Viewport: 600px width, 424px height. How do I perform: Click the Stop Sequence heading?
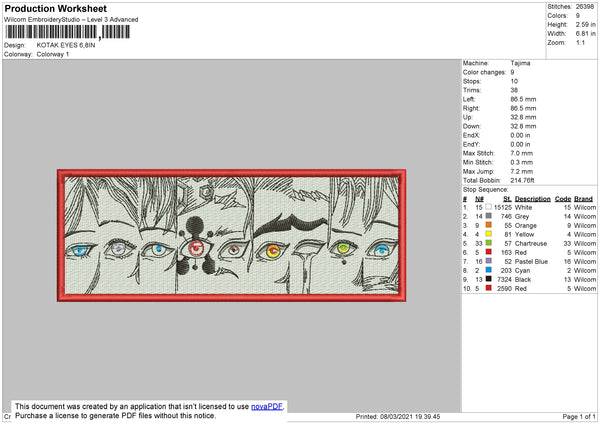pos(486,189)
